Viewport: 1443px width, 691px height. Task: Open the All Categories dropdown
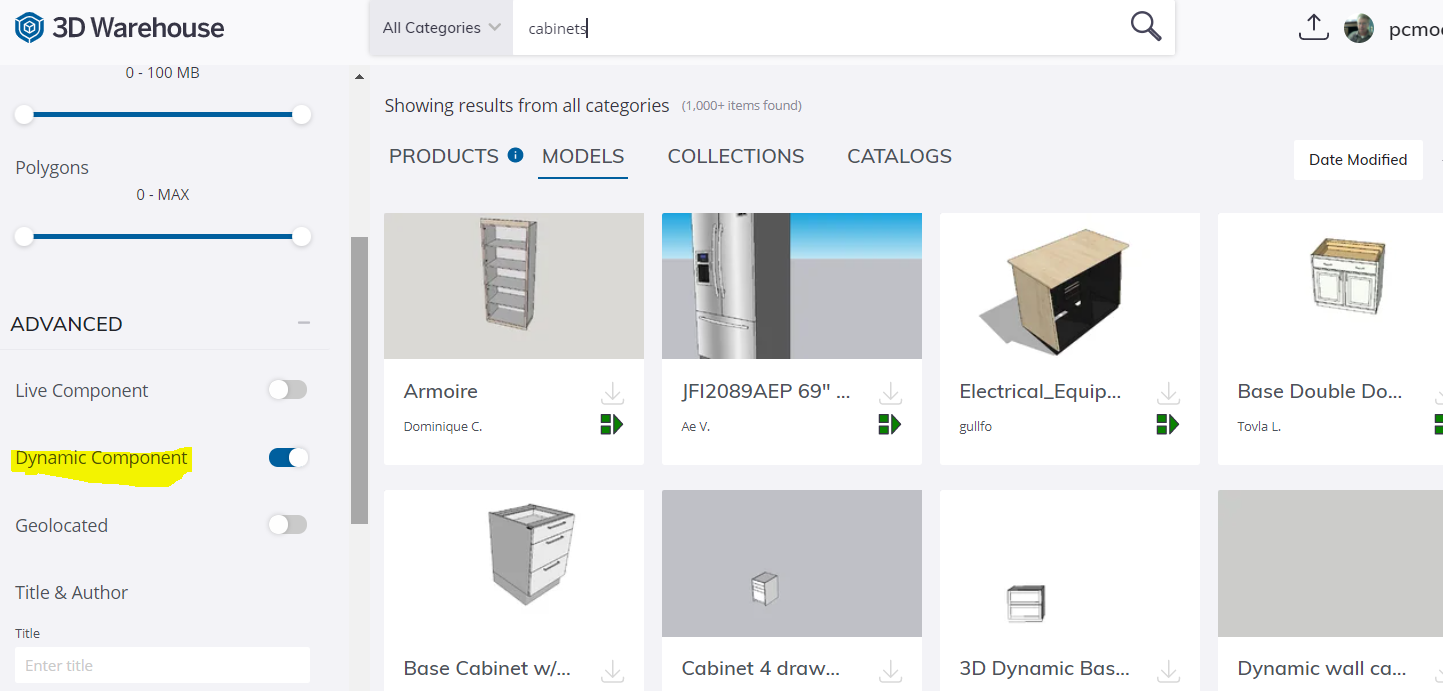pyautogui.click(x=441, y=28)
